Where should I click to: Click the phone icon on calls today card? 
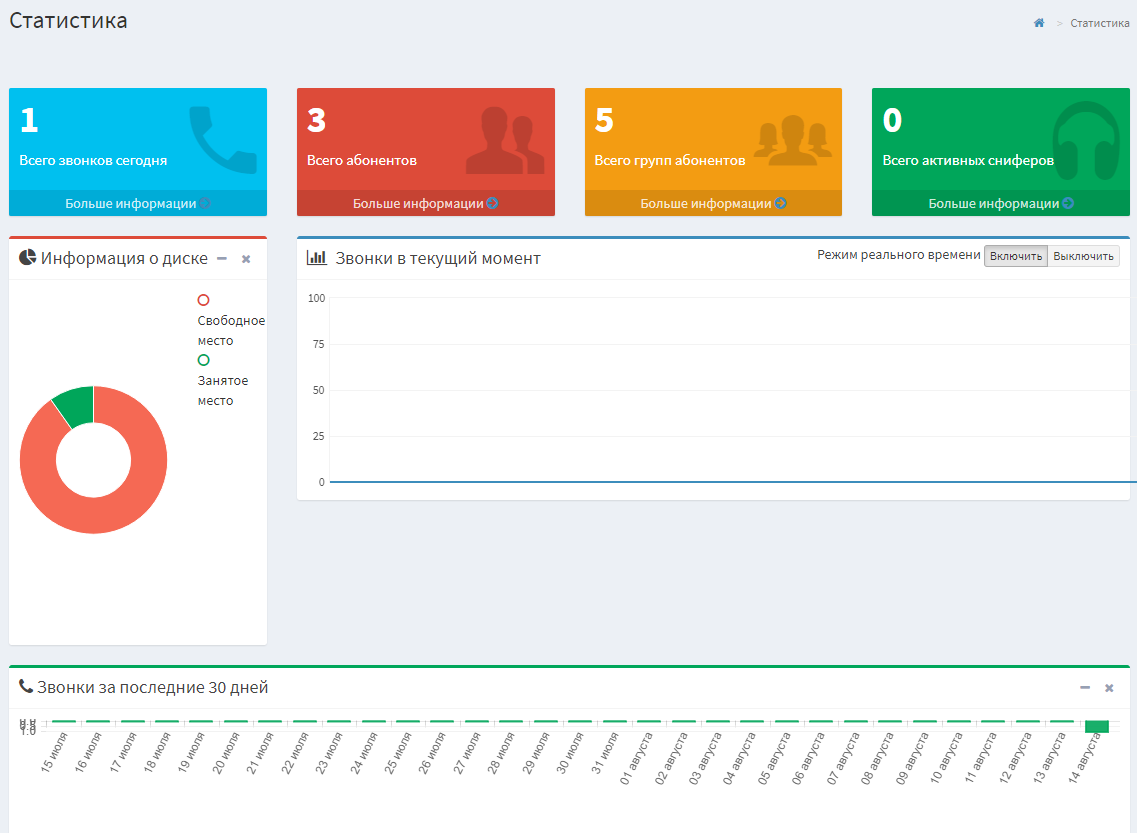tap(222, 140)
